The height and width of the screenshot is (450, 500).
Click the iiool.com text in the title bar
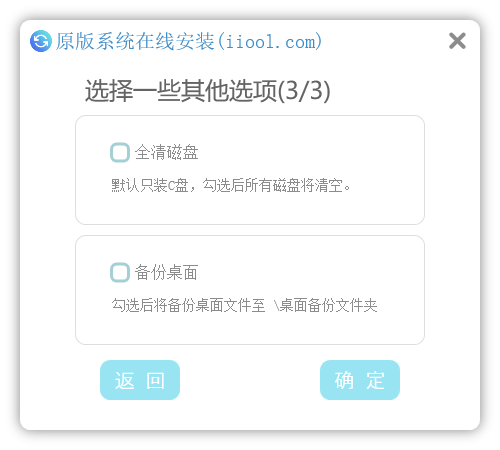pos(270,42)
